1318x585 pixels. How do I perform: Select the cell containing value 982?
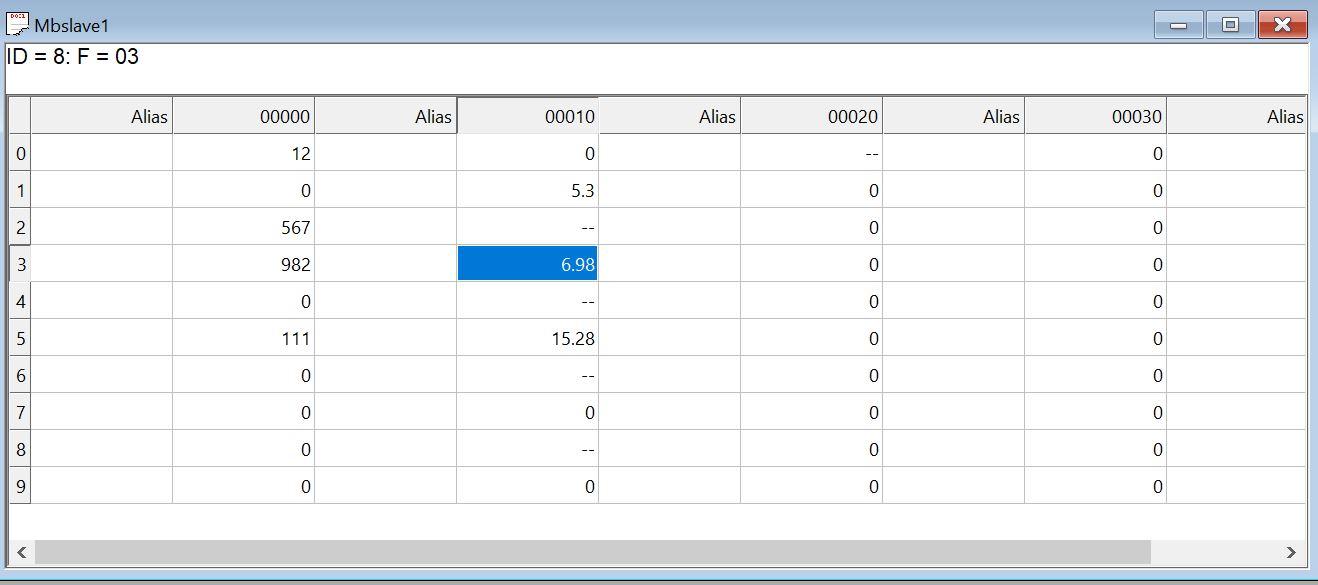[x=243, y=264]
